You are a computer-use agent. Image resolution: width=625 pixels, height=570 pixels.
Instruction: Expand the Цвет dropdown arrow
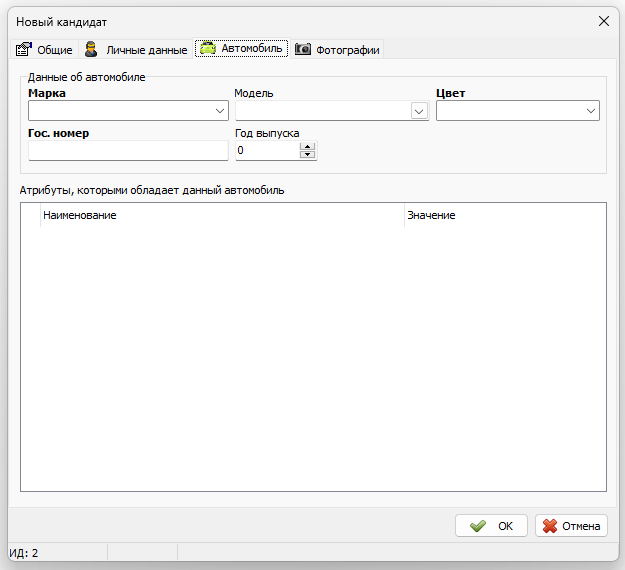click(x=591, y=110)
